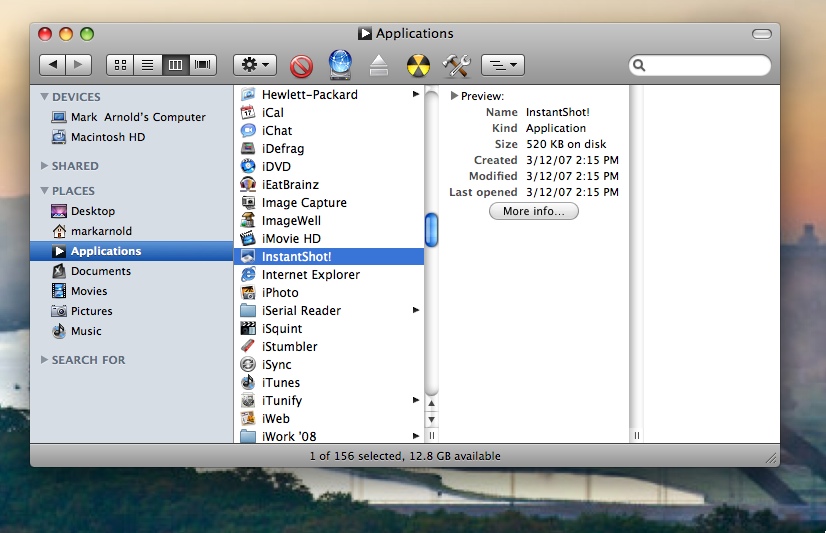Click the toolbar hide pill button
The width and height of the screenshot is (826, 533).
(761, 34)
